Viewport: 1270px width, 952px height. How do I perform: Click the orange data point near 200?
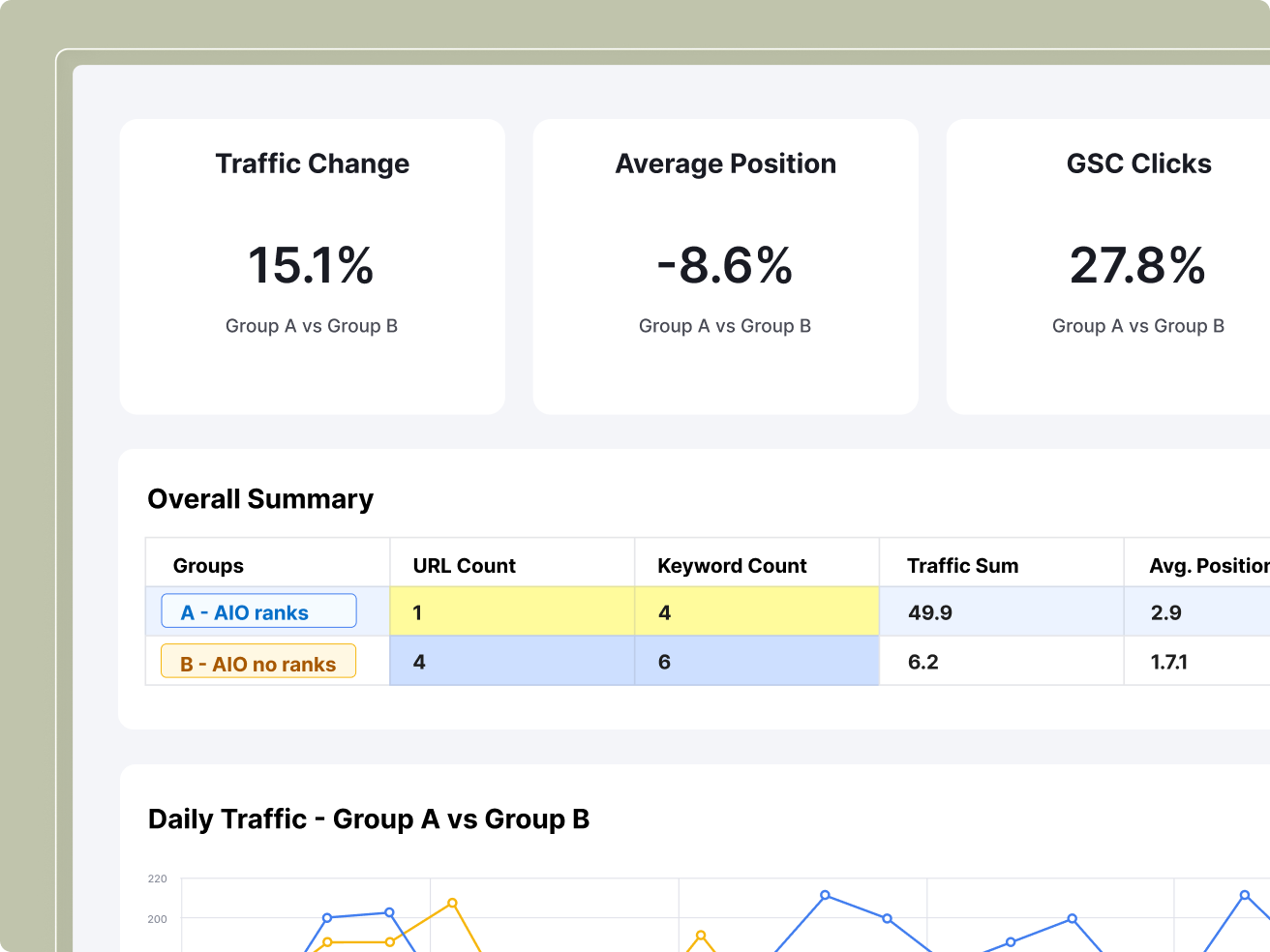click(x=452, y=904)
